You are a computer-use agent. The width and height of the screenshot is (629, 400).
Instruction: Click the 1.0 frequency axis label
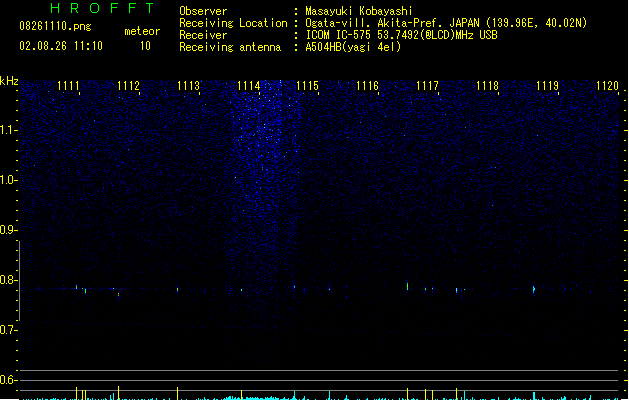(8, 180)
